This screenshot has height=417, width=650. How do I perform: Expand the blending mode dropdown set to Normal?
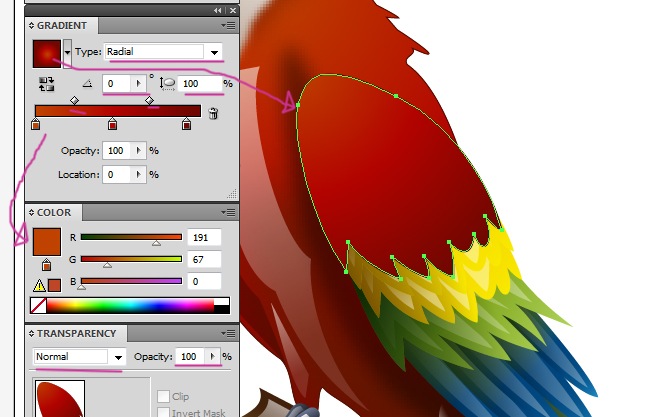(118, 357)
